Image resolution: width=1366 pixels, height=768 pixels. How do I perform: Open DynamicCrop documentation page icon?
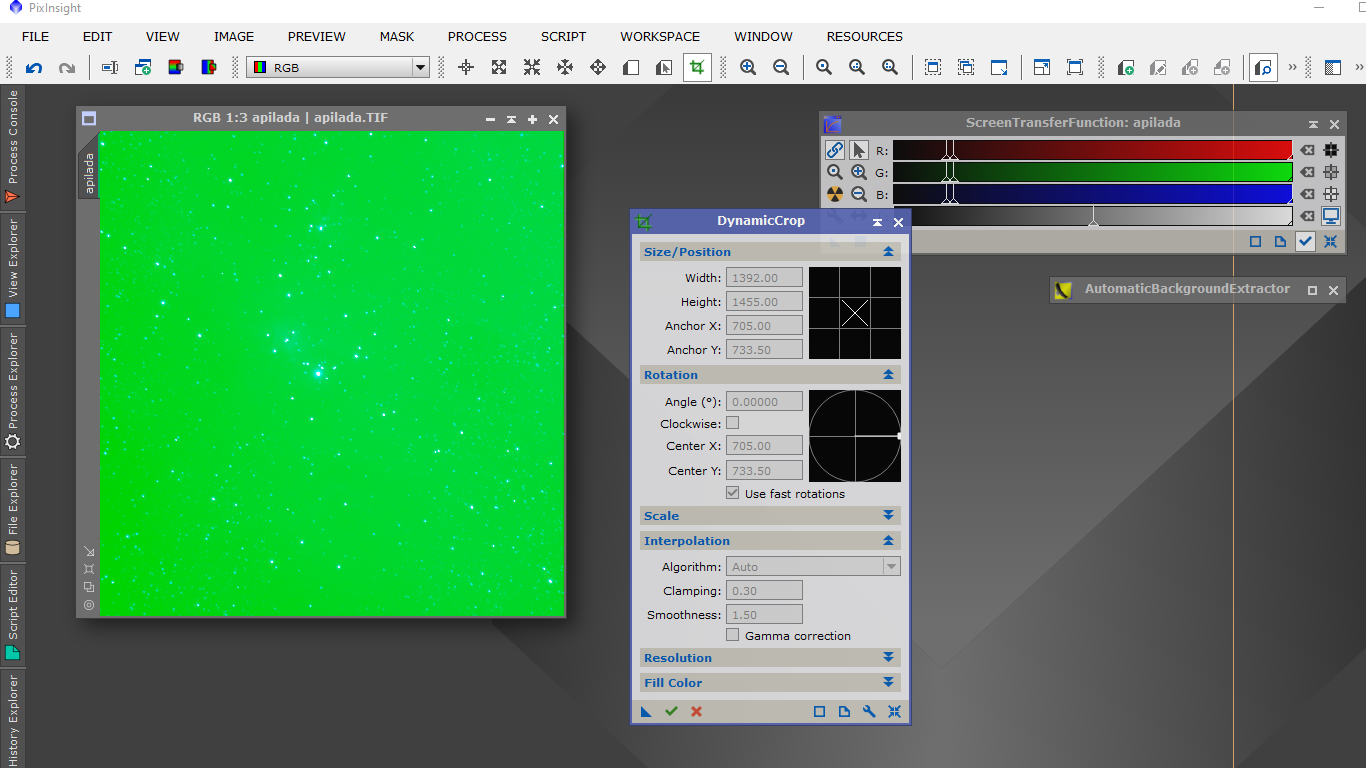(844, 712)
